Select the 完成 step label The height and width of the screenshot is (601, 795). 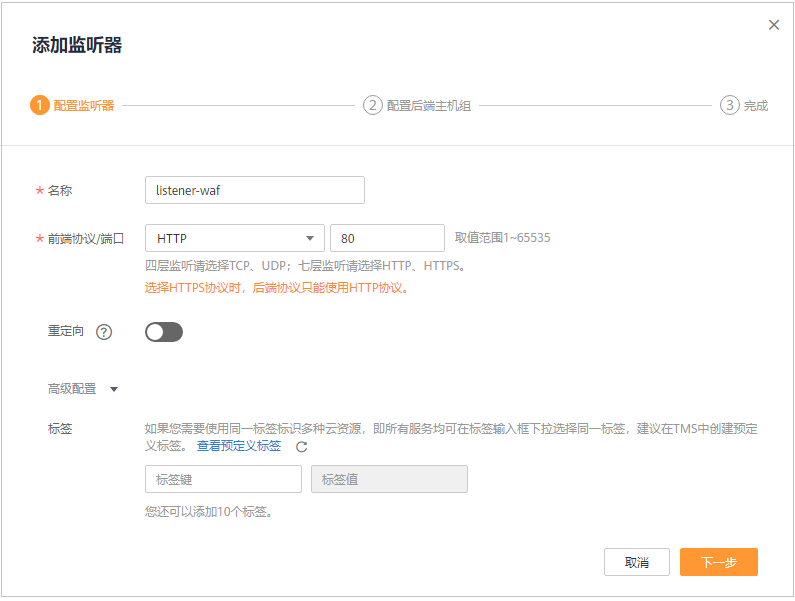coord(755,106)
